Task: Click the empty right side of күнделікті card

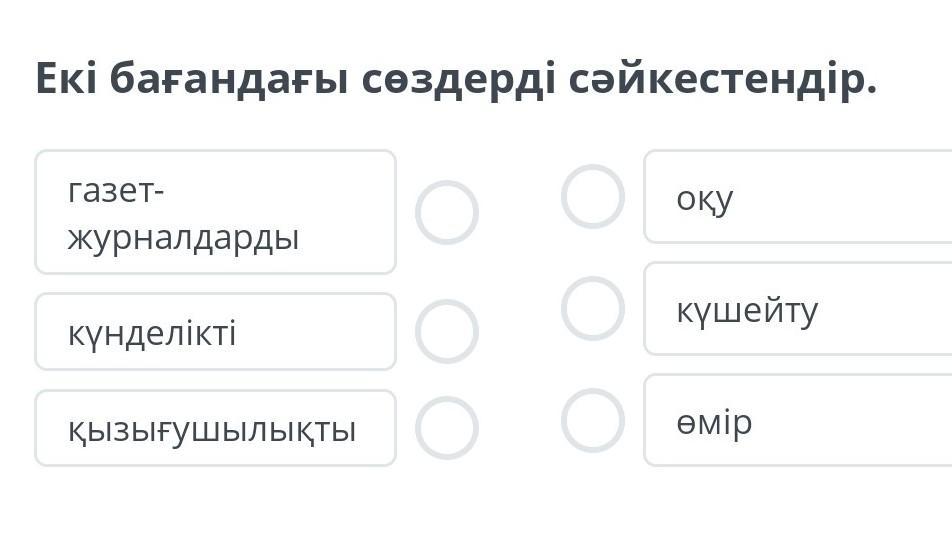Action: 320,332
